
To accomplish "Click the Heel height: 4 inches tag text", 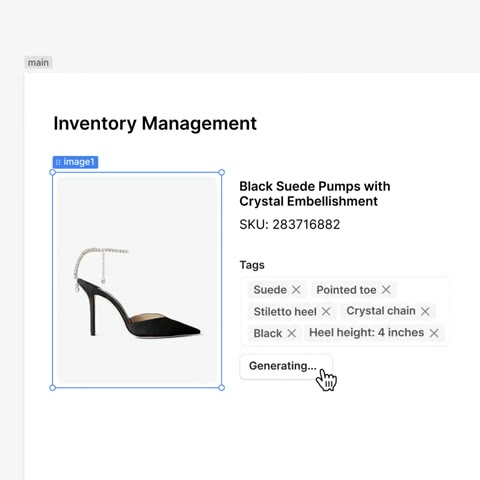I will click(367, 333).
